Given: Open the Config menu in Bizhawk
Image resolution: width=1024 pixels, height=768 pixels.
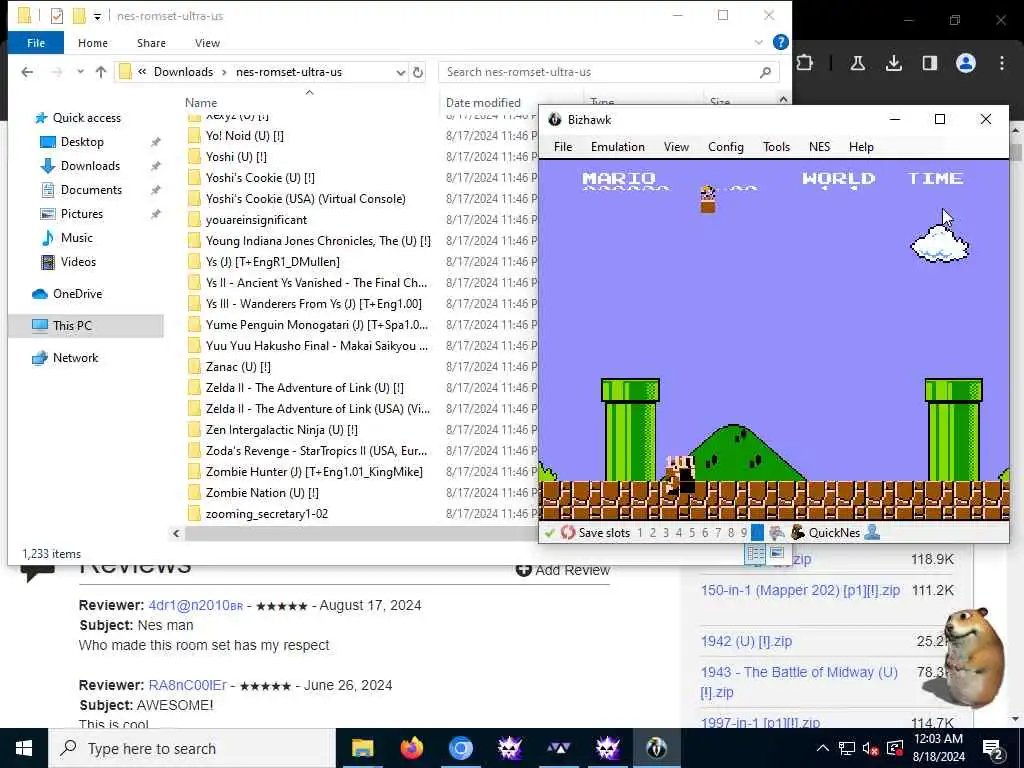Looking at the screenshot, I should (x=726, y=147).
